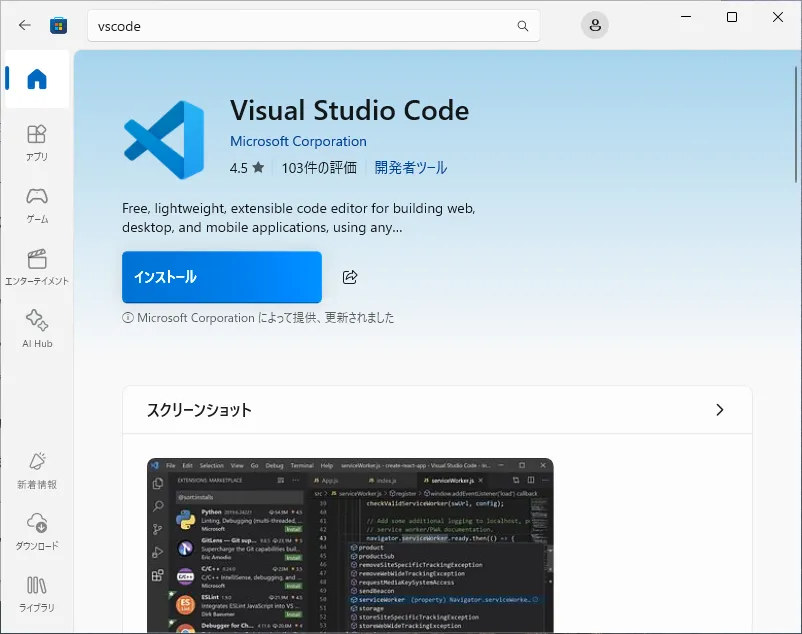The width and height of the screenshot is (802, 634).
Task: Click the Microsoft Store logo icon
Action: pyautogui.click(x=59, y=25)
